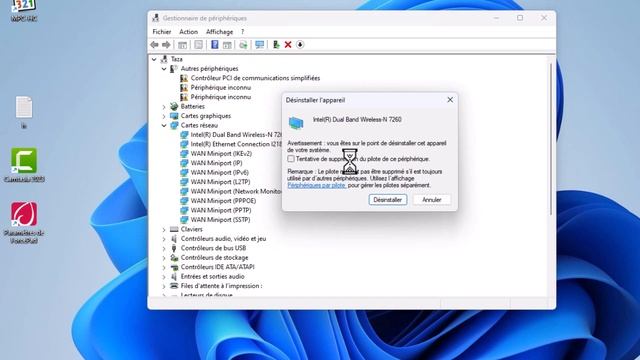
Task: Open the Action menu
Action: click(x=189, y=32)
